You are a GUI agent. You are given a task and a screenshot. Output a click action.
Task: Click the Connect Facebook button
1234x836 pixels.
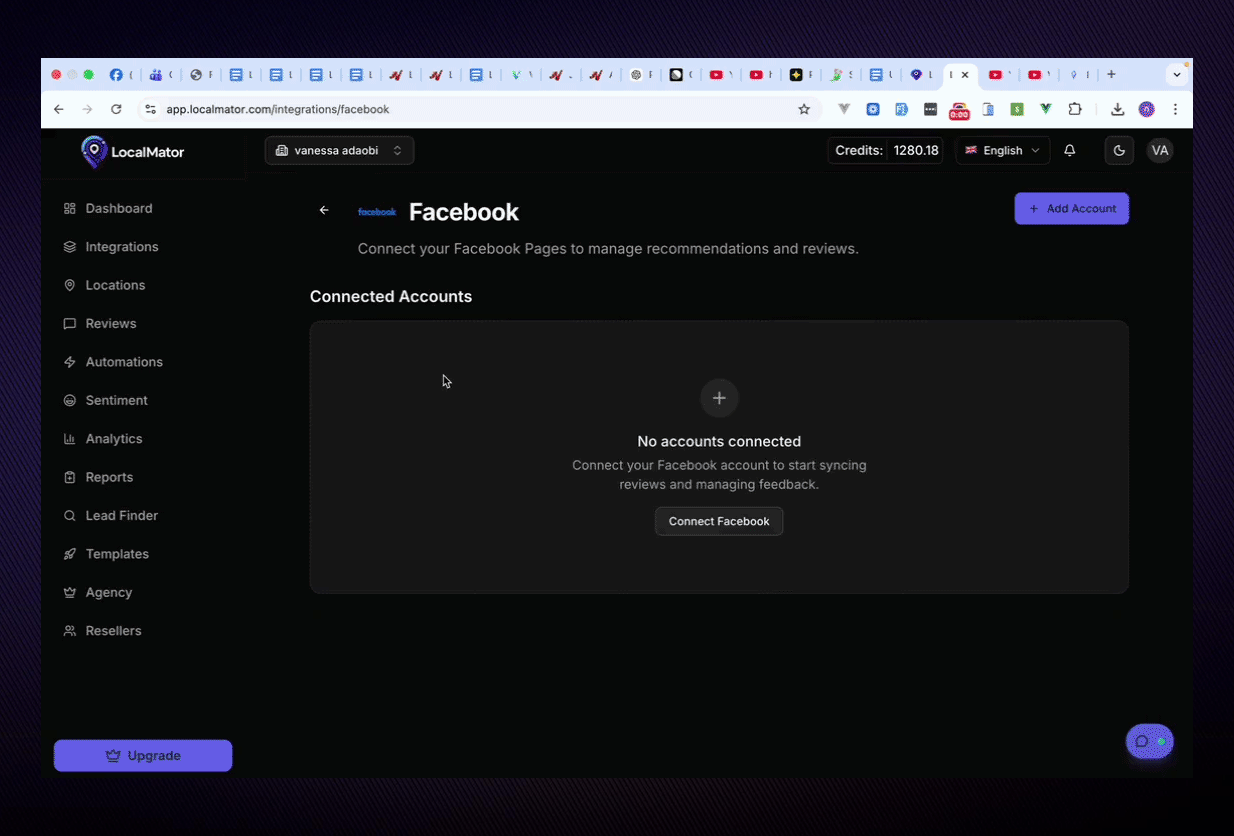[x=719, y=521]
